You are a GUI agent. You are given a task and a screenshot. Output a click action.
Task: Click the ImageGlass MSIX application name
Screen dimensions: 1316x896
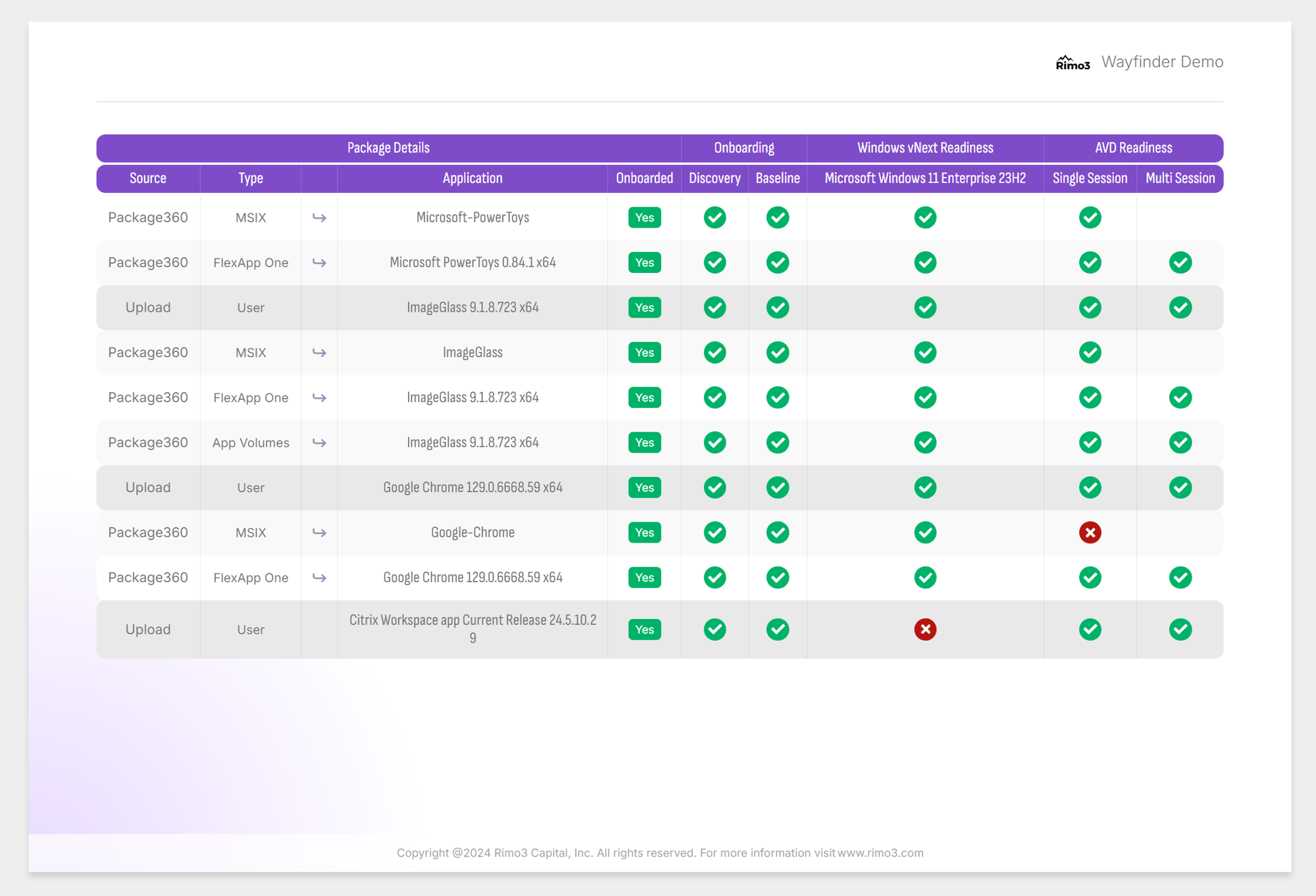click(x=472, y=353)
